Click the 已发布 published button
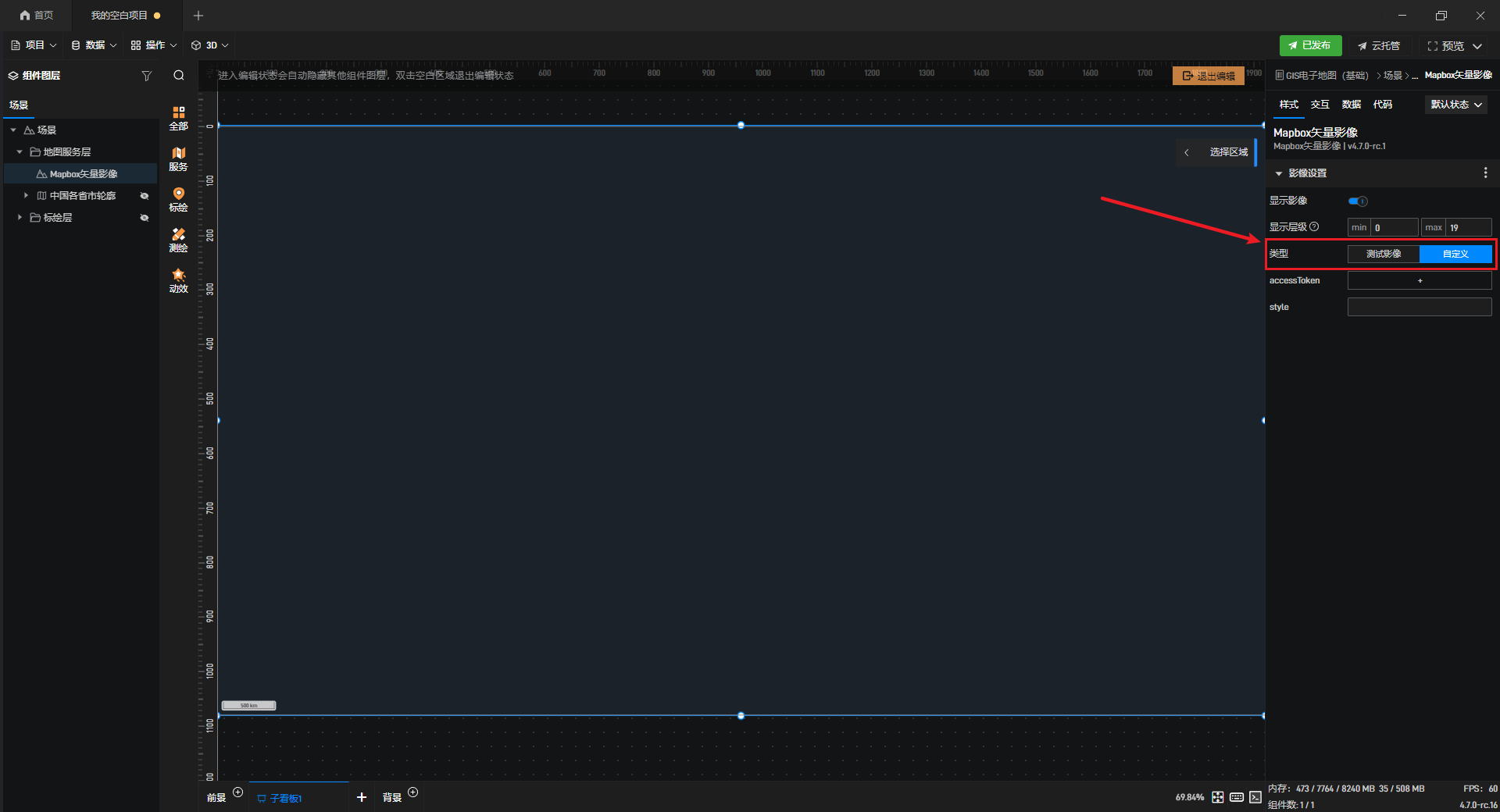This screenshot has width=1500, height=812. (1310, 45)
